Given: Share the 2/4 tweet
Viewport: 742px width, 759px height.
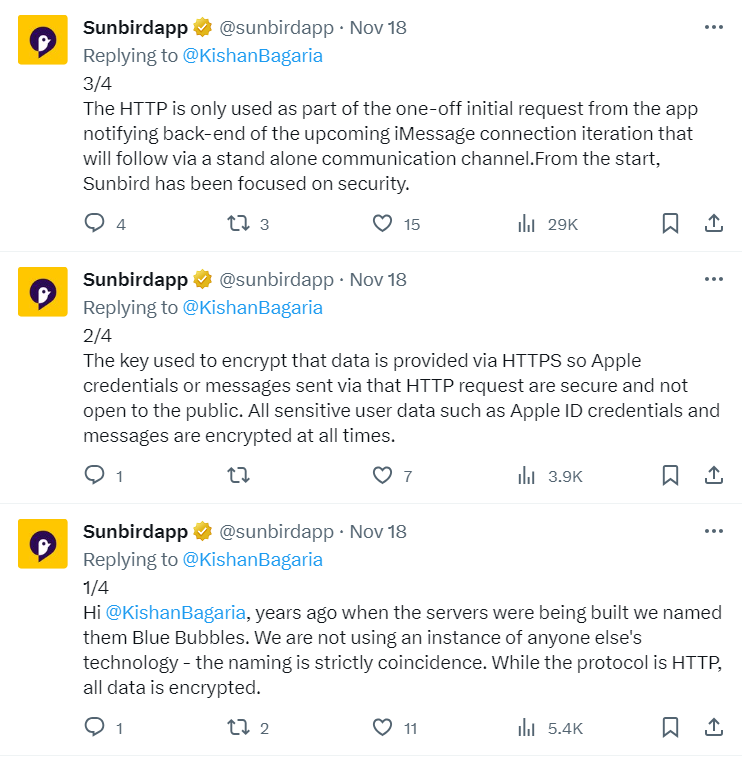Looking at the screenshot, I should pyautogui.click(x=714, y=476).
